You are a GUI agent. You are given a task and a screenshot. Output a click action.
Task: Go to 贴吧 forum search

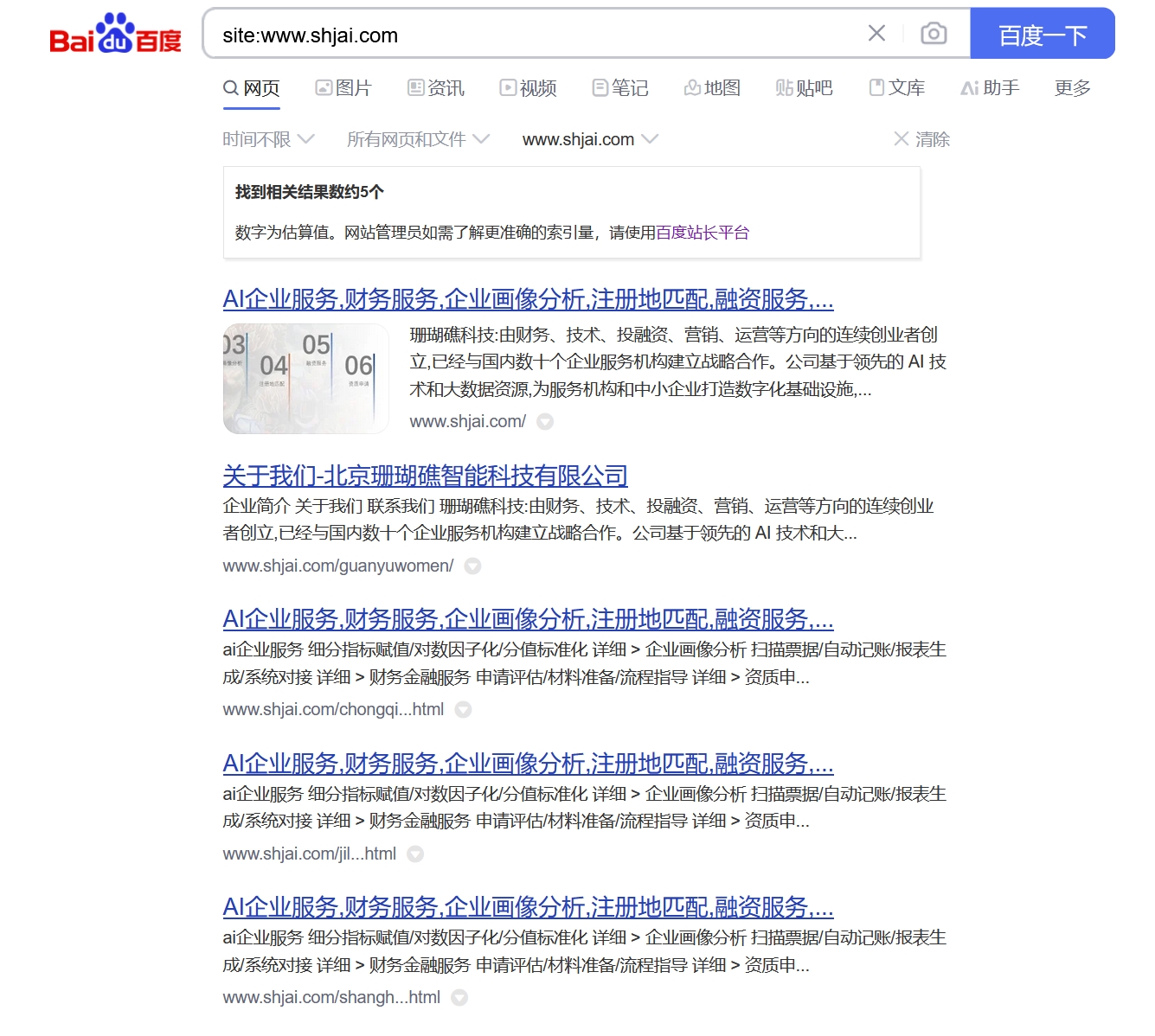[805, 87]
